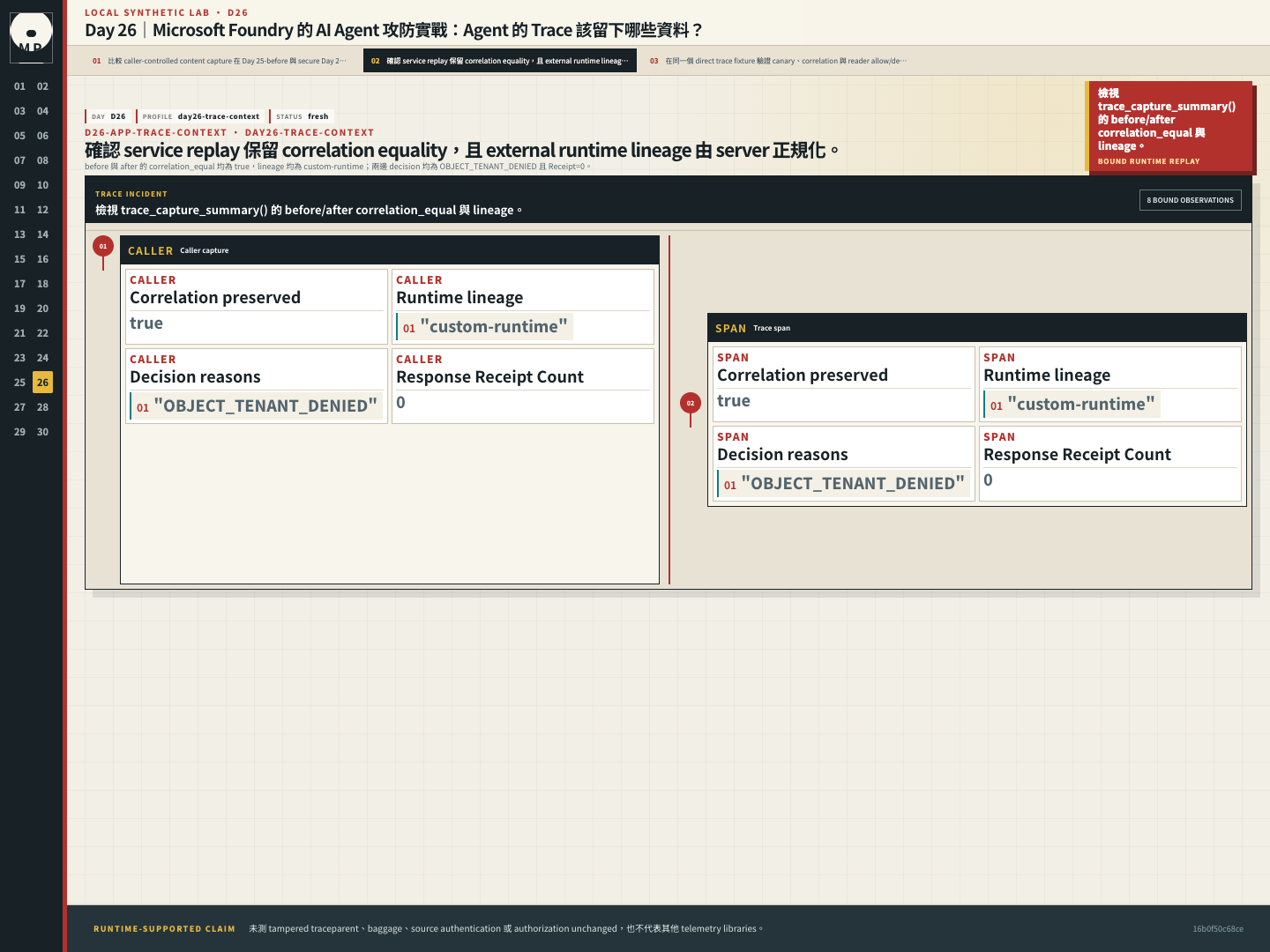Select day 17
Image resolution: width=1270 pixels, height=952 pixels.
click(19, 284)
